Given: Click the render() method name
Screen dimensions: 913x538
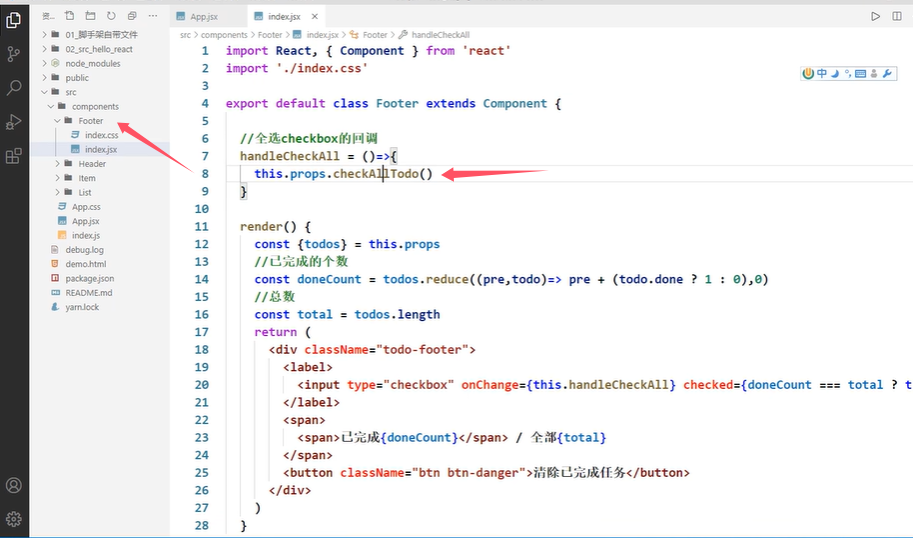Looking at the screenshot, I should click(261, 226).
